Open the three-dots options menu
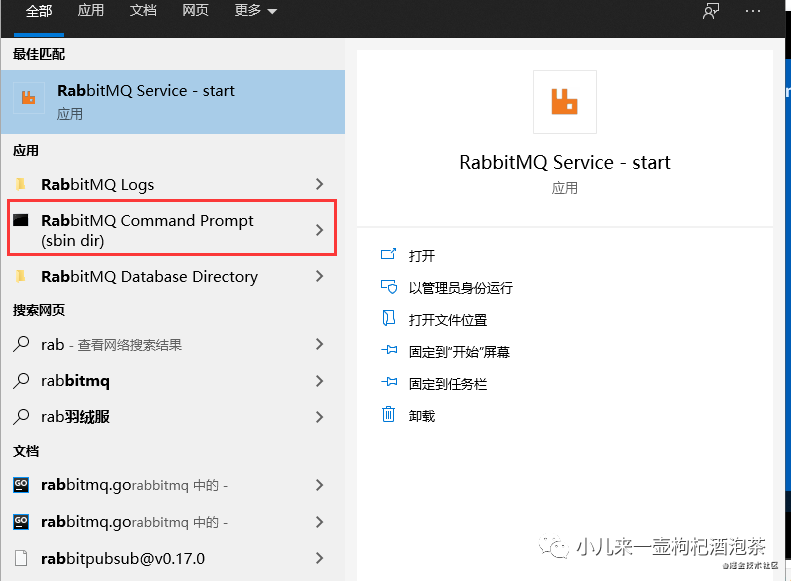This screenshot has width=791, height=581. 753,11
